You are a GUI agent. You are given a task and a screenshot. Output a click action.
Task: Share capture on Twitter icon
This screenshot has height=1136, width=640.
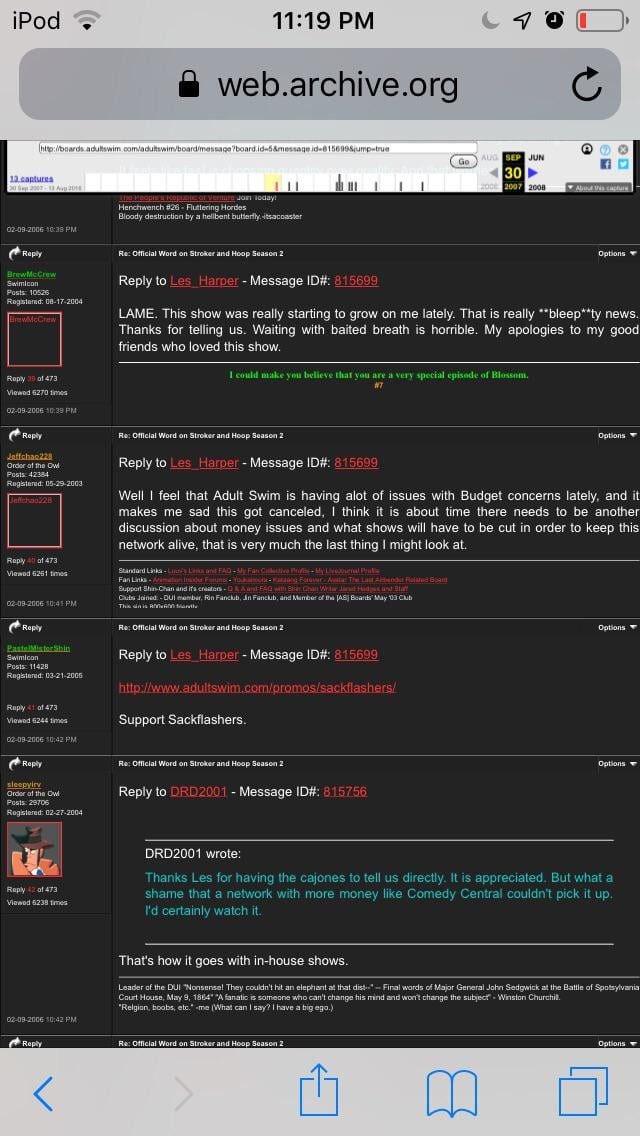point(623,164)
